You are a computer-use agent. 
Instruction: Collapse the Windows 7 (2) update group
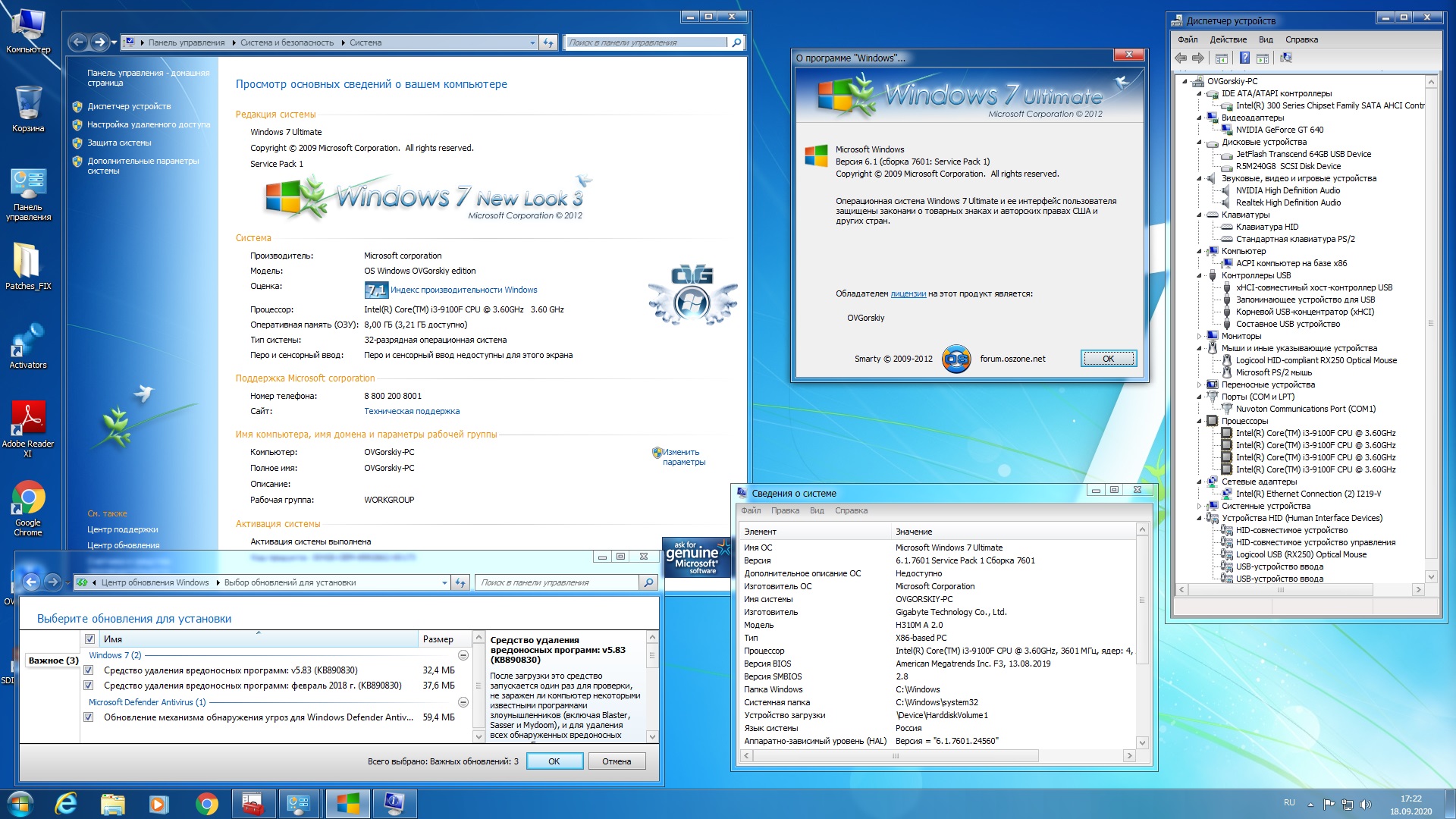point(463,655)
